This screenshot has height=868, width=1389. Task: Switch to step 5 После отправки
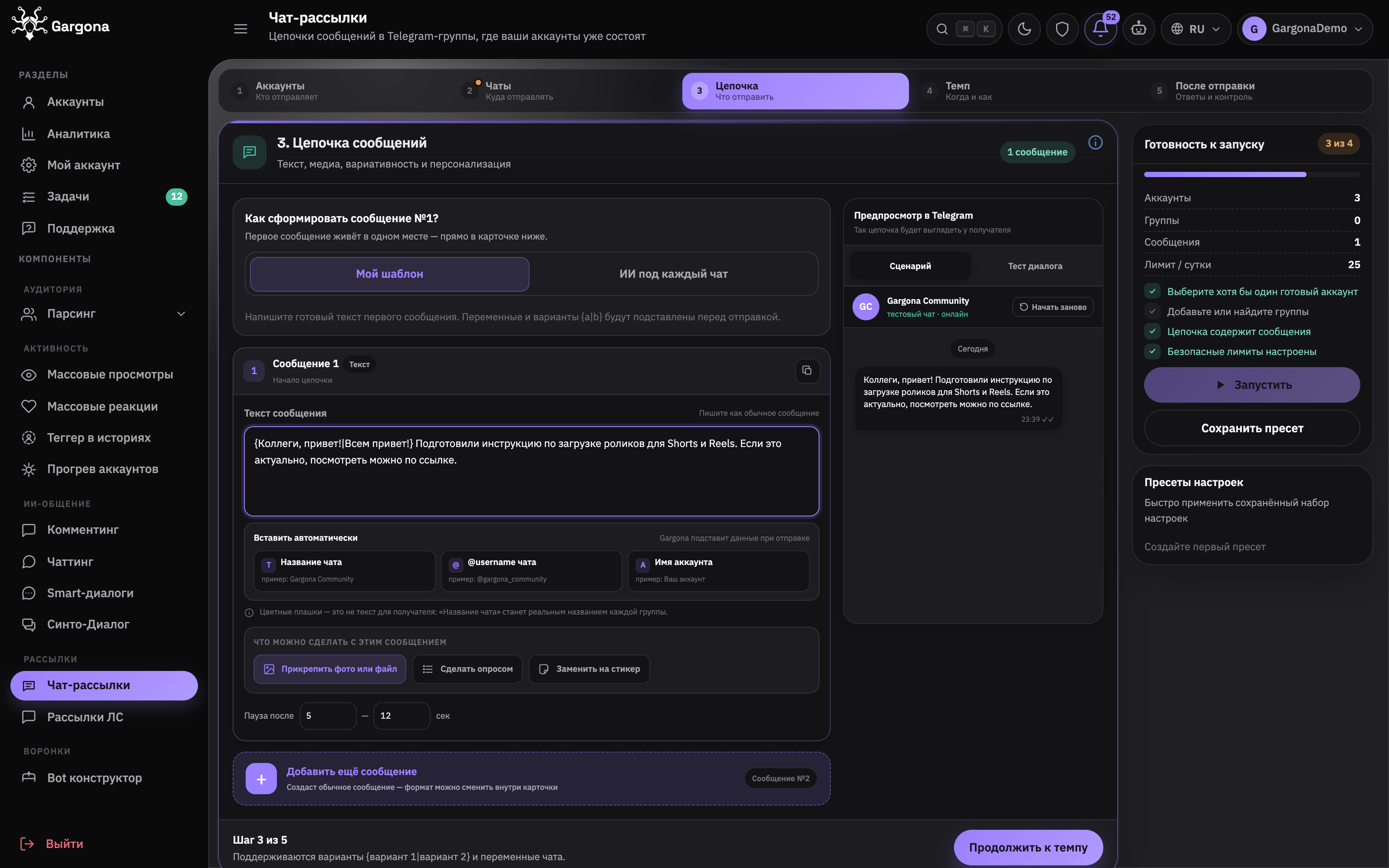coord(1256,91)
